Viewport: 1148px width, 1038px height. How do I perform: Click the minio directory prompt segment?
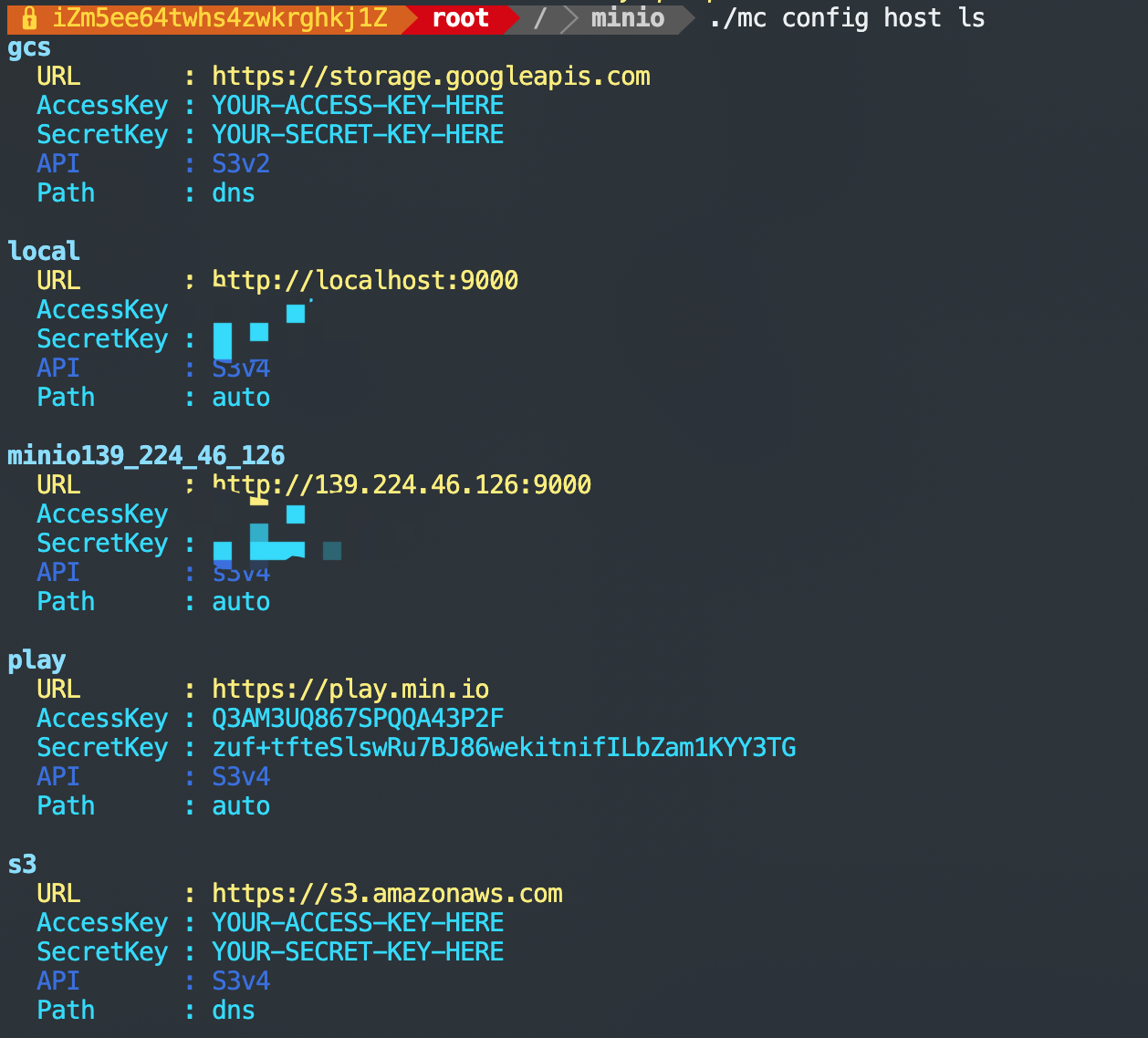click(628, 17)
